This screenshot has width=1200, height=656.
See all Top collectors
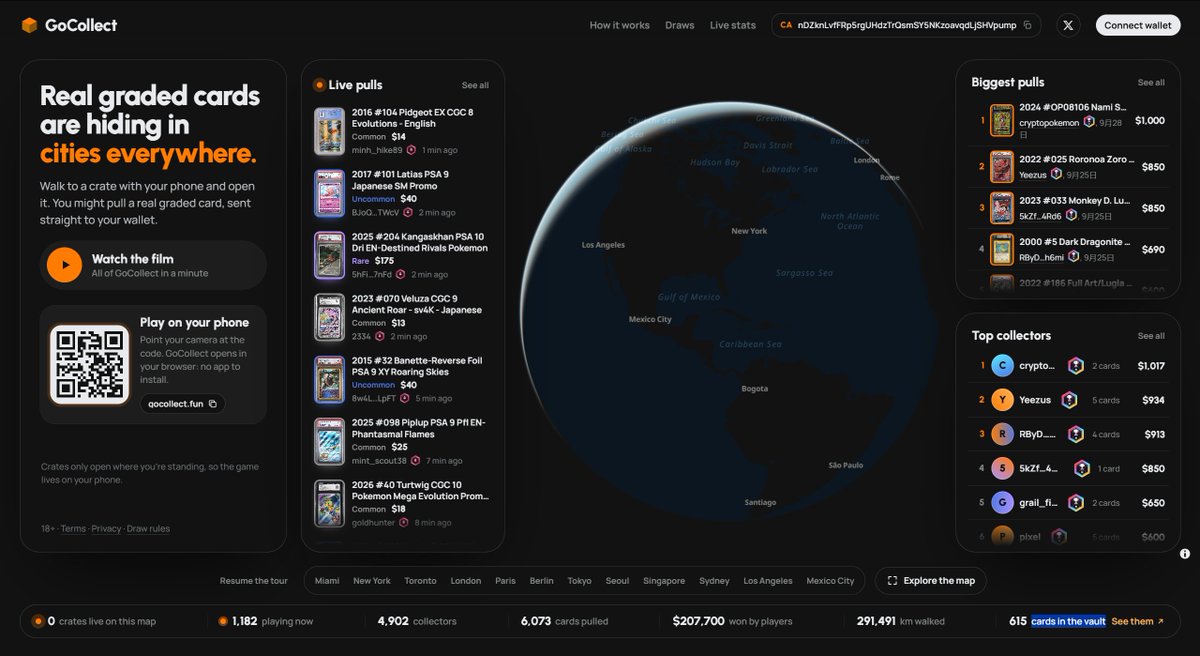point(1151,336)
